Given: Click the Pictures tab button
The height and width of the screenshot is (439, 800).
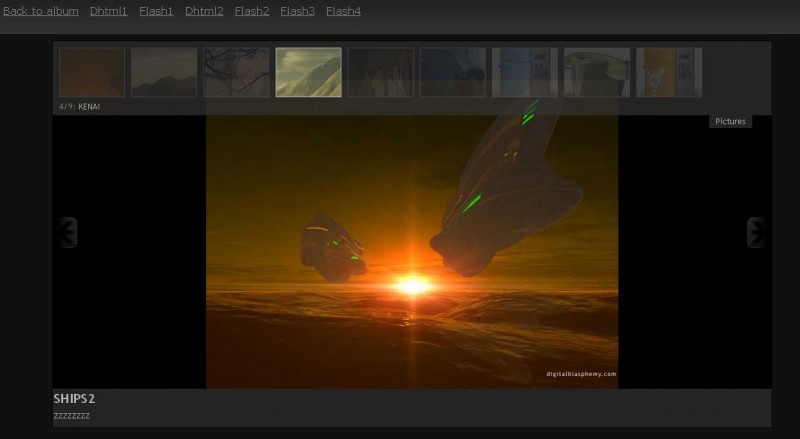Looking at the screenshot, I should (x=730, y=121).
